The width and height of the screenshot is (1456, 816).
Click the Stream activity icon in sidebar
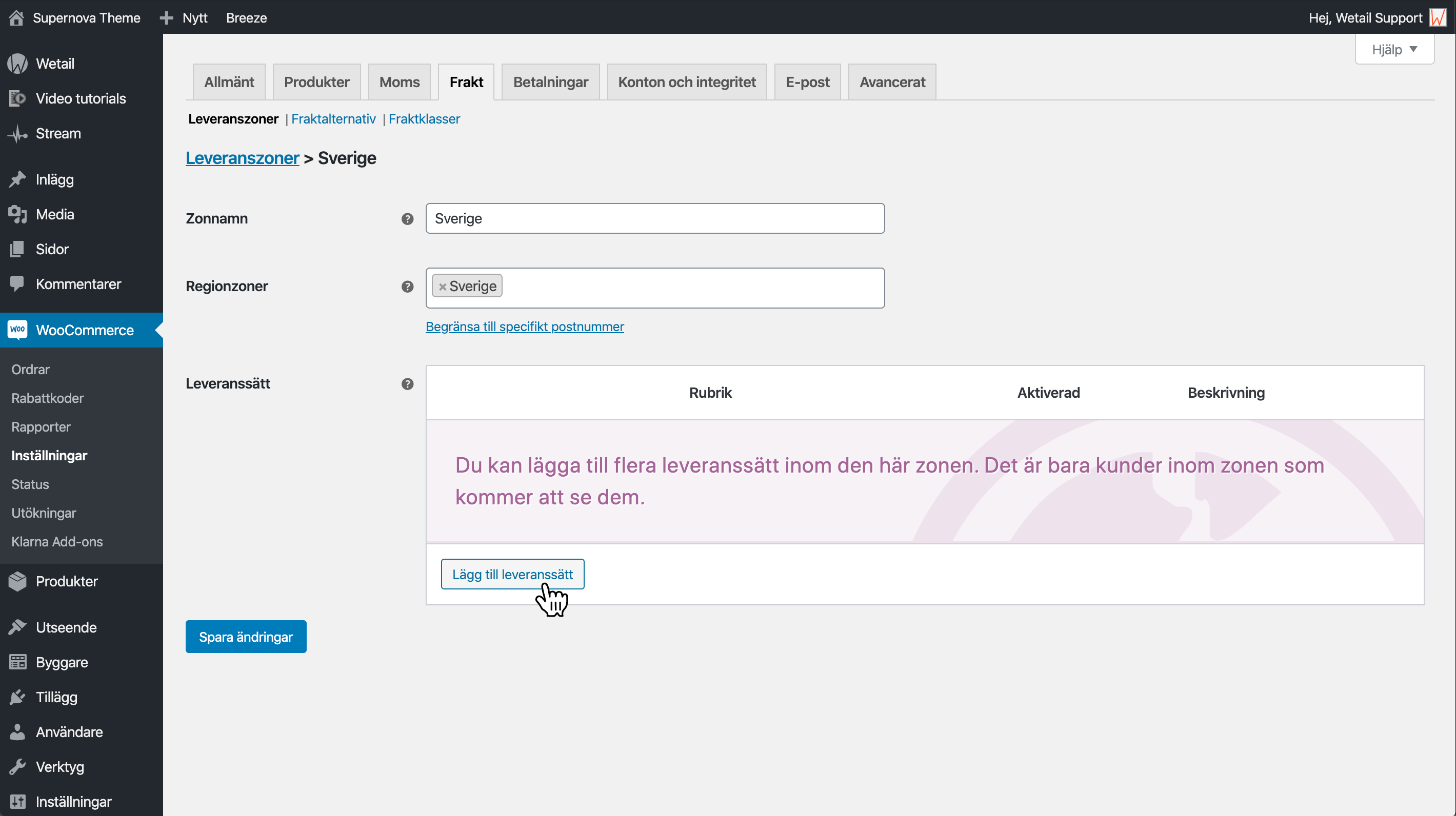point(17,134)
